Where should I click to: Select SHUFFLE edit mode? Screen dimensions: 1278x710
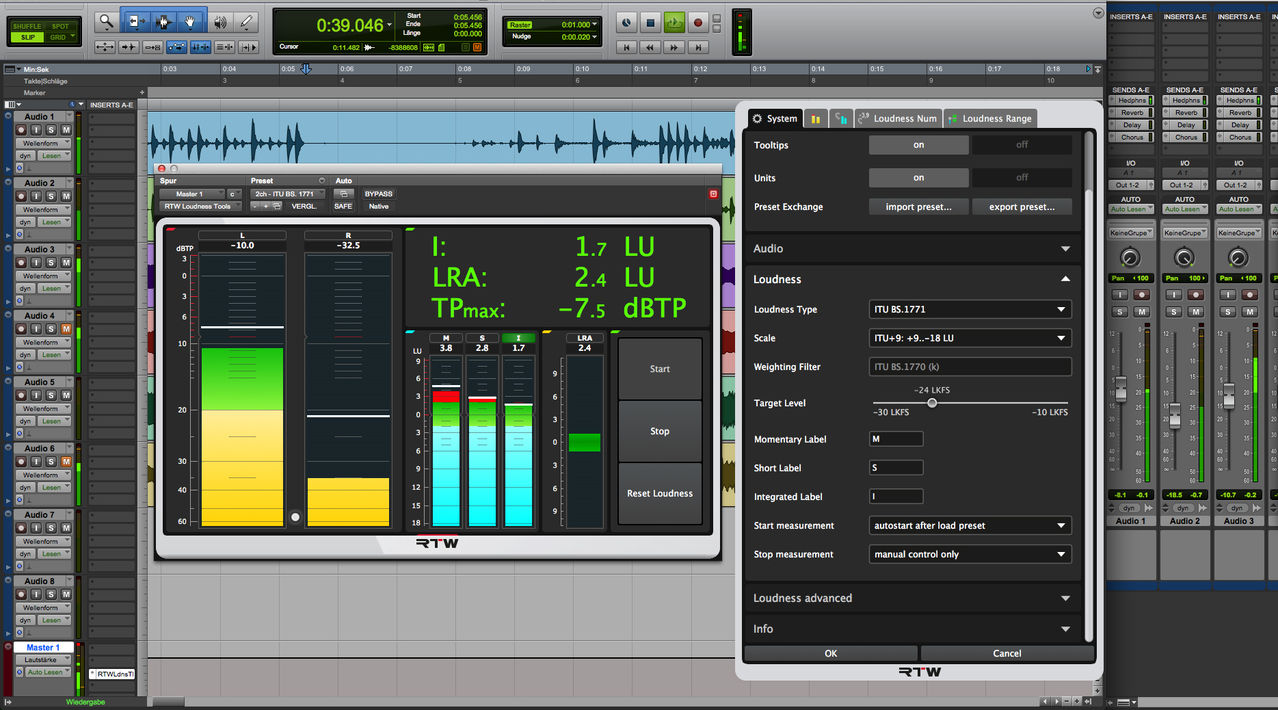26,26
